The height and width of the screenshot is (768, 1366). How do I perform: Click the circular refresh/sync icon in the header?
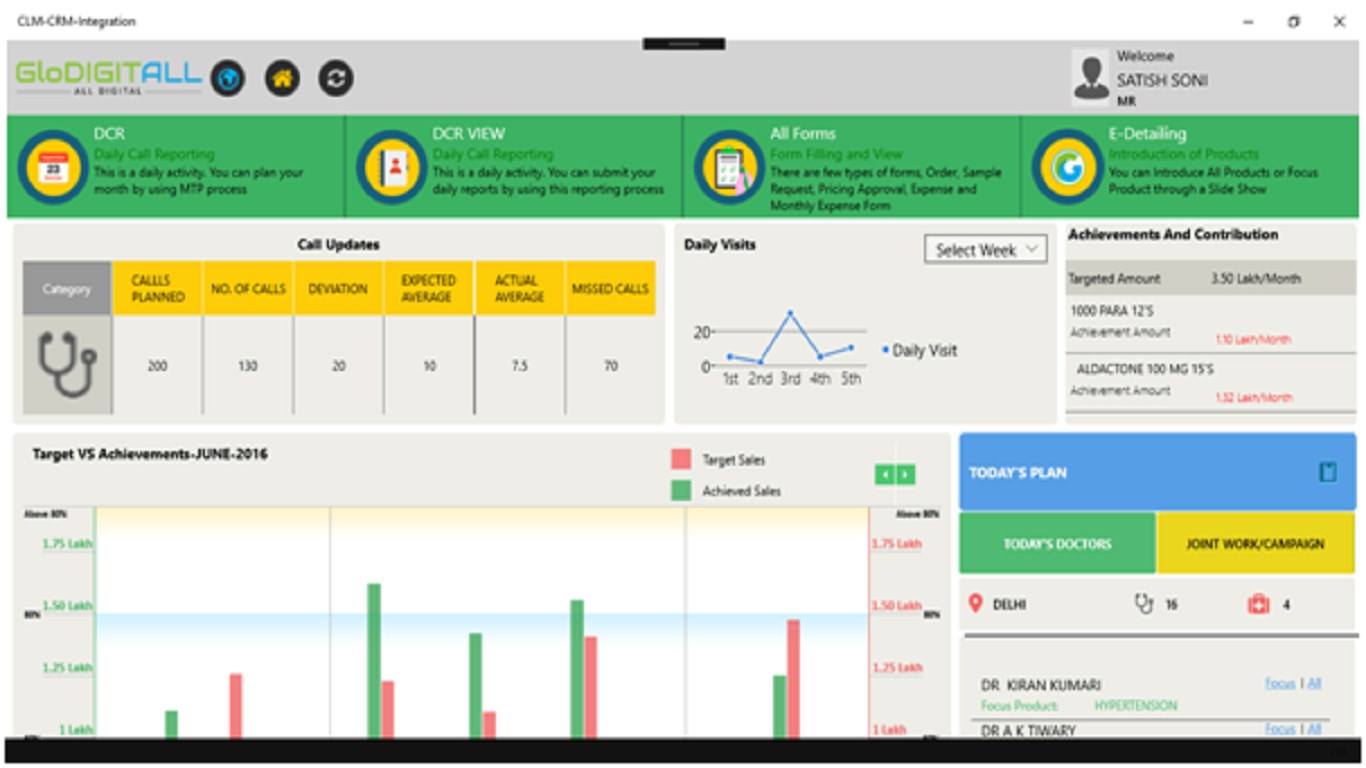click(336, 78)
